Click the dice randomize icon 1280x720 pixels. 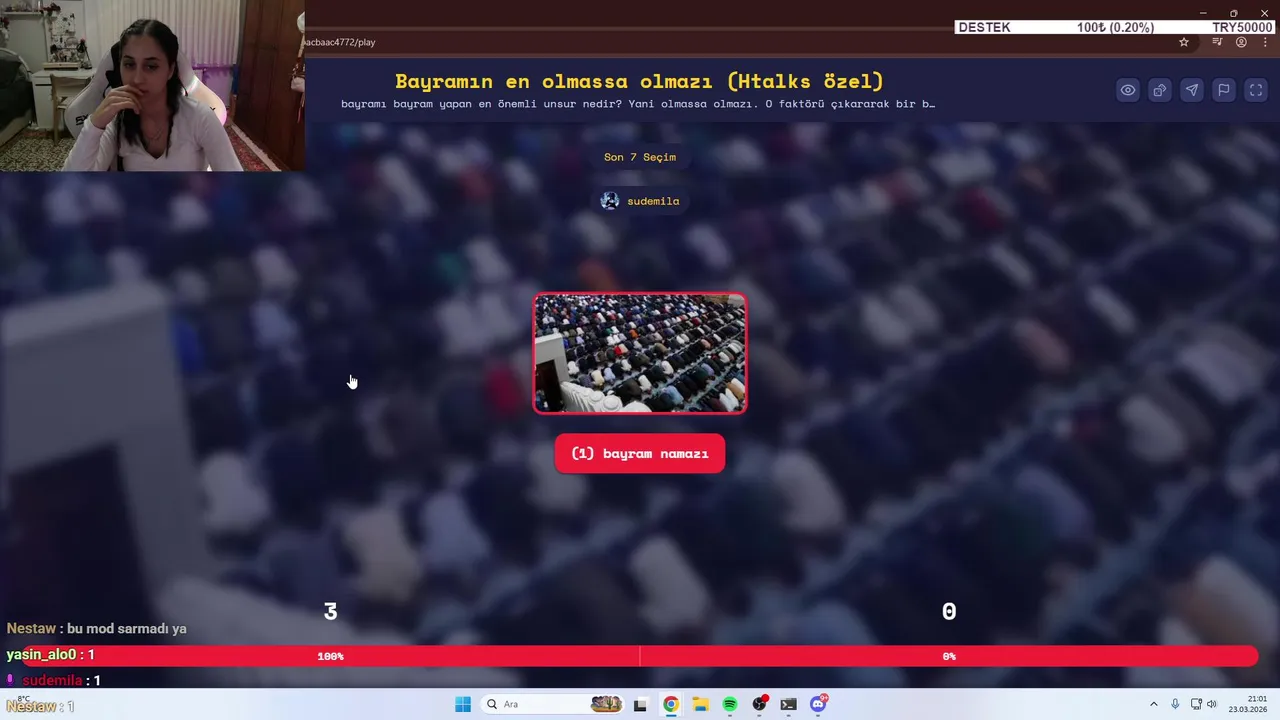click(x=1159, y=90)
